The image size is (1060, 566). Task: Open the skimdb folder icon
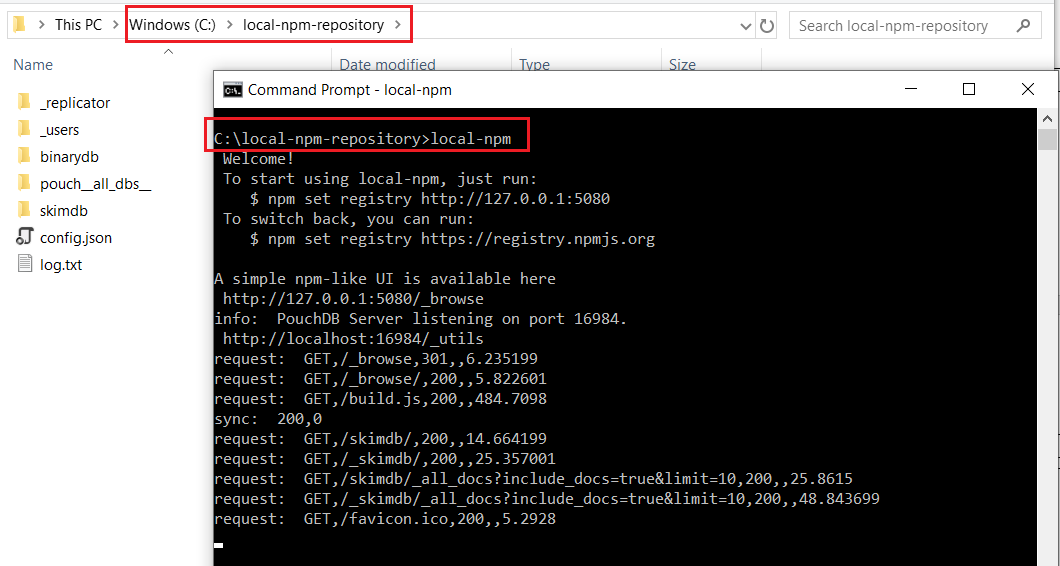point(24,210)
